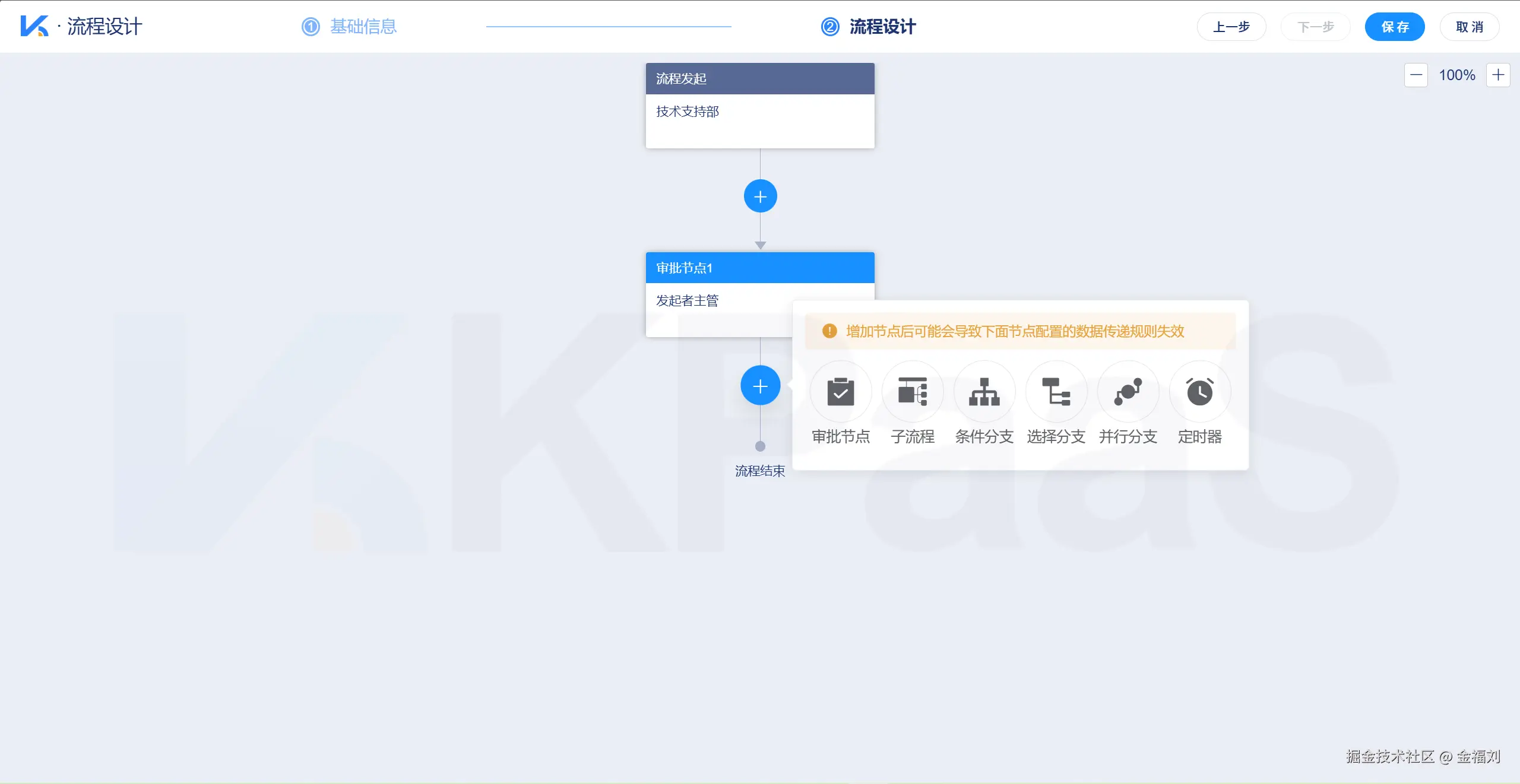Click the 下一步 button

pos(1315,27)
